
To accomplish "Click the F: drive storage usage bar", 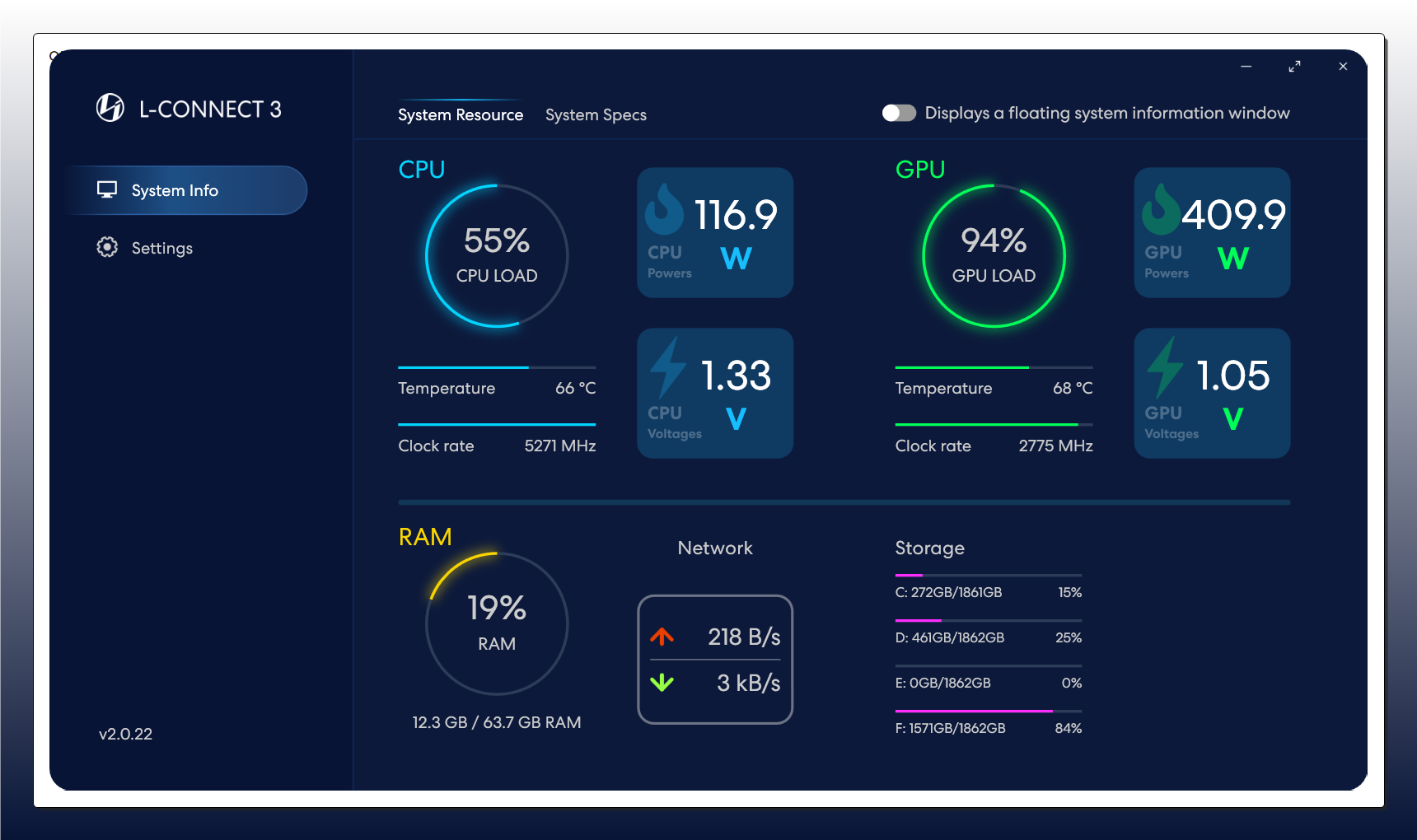I will 988,711.
